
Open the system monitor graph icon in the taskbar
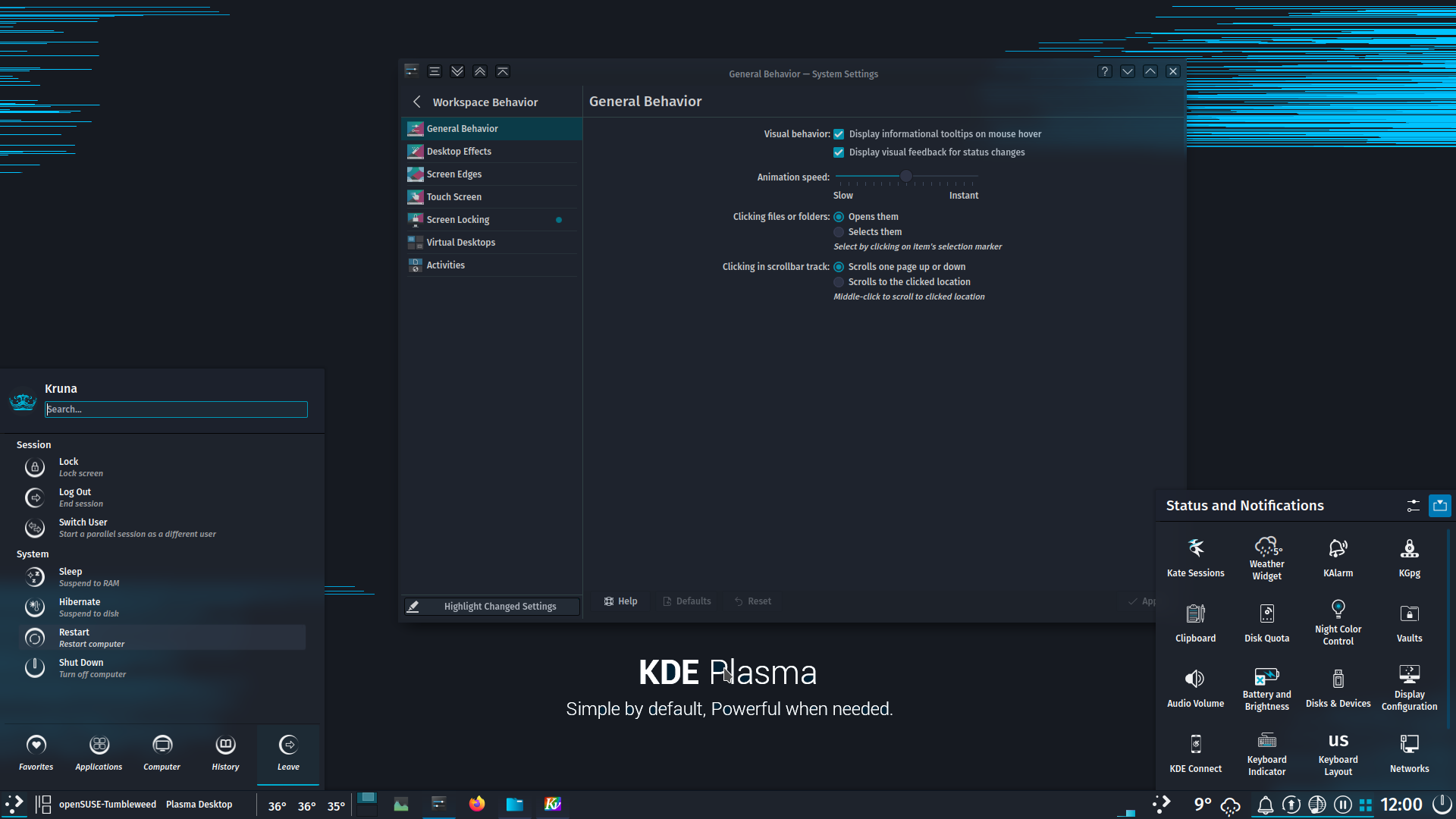pyautogui.click(x=401, y=804)
